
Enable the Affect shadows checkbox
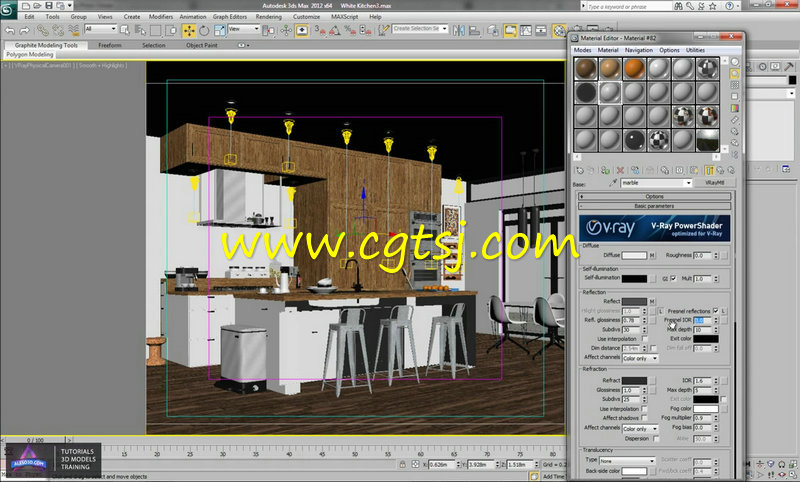pos(645,418)
